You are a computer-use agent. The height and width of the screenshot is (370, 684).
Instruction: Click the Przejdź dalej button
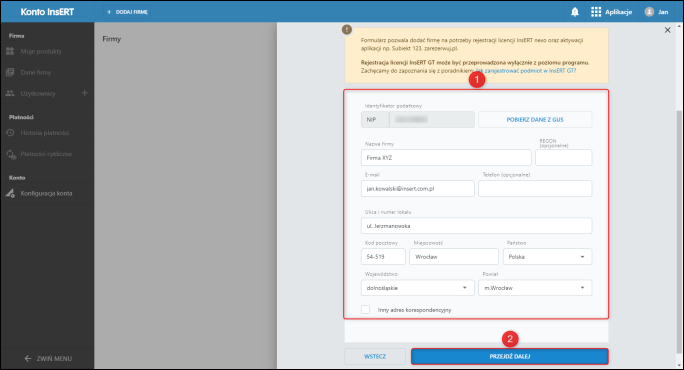510,356
